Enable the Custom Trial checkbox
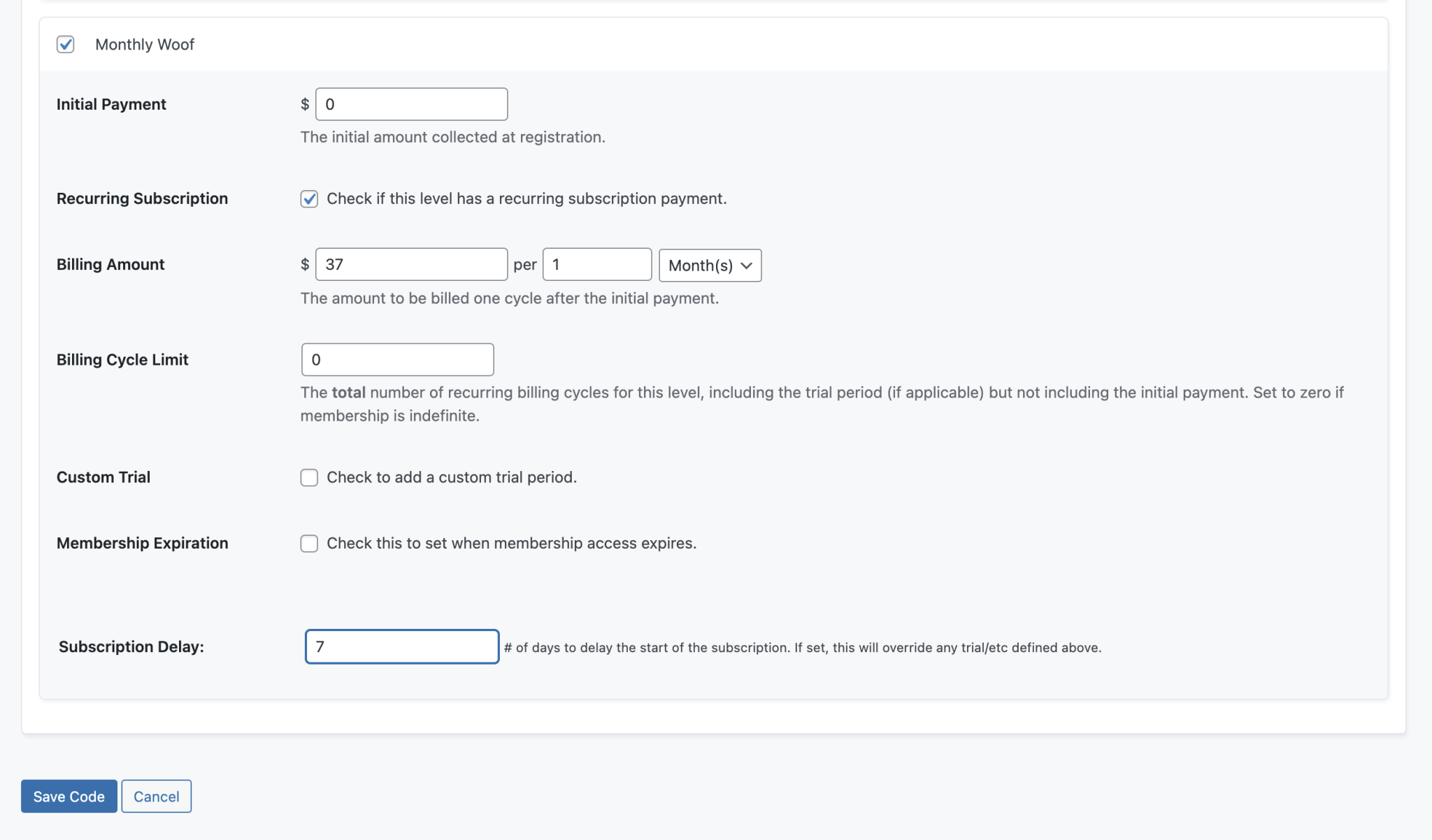 coord(309,477)
